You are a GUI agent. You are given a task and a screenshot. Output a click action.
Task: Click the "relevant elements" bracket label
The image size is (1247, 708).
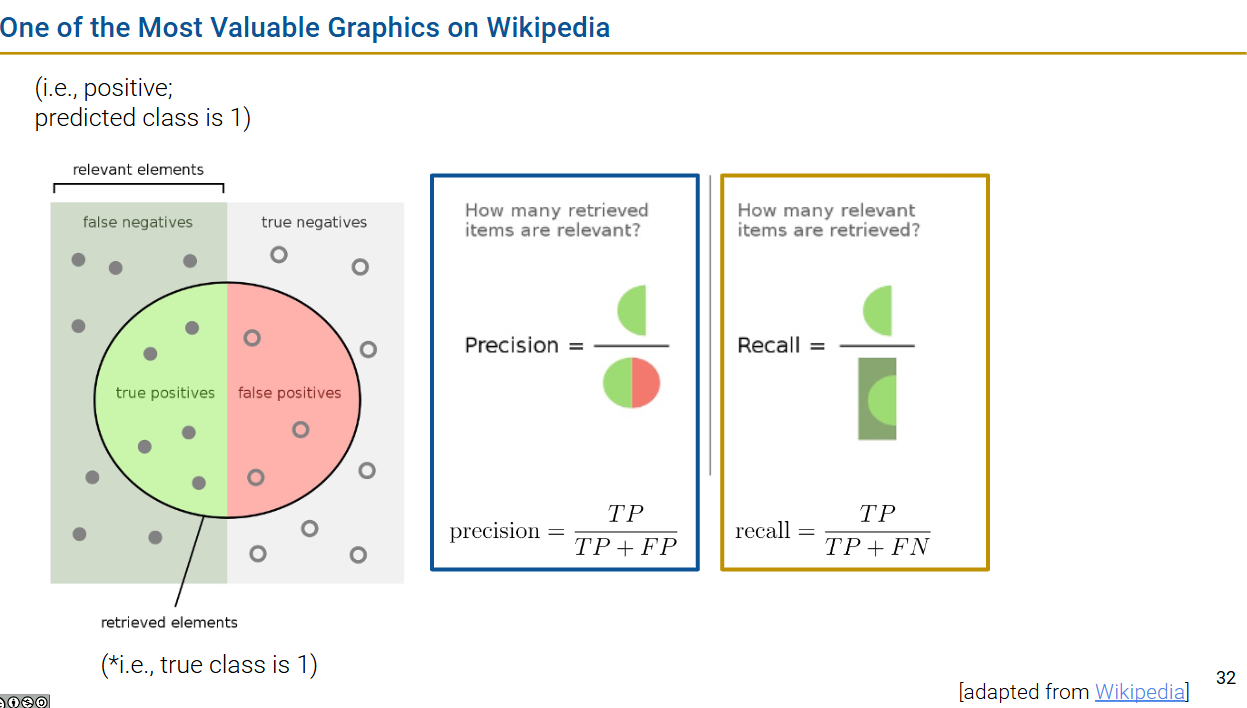[x=138, y=170]
